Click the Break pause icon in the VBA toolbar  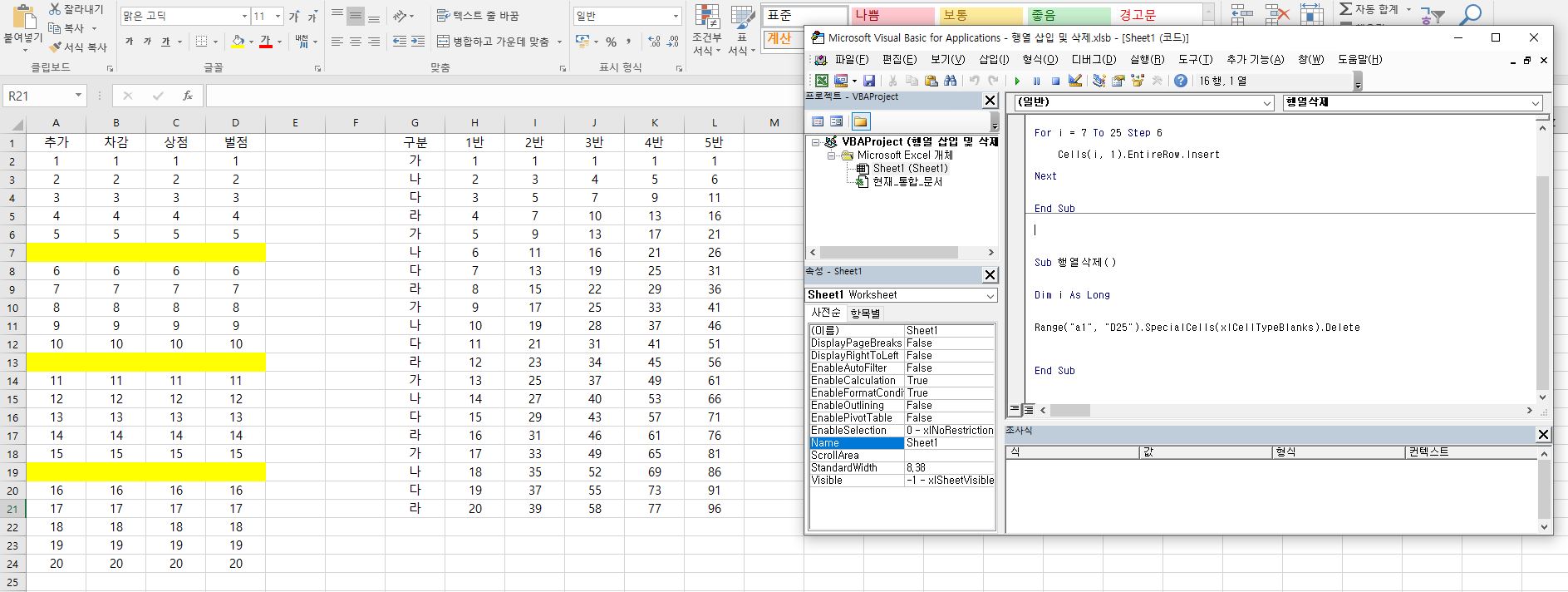click(x=1036, y=81)
